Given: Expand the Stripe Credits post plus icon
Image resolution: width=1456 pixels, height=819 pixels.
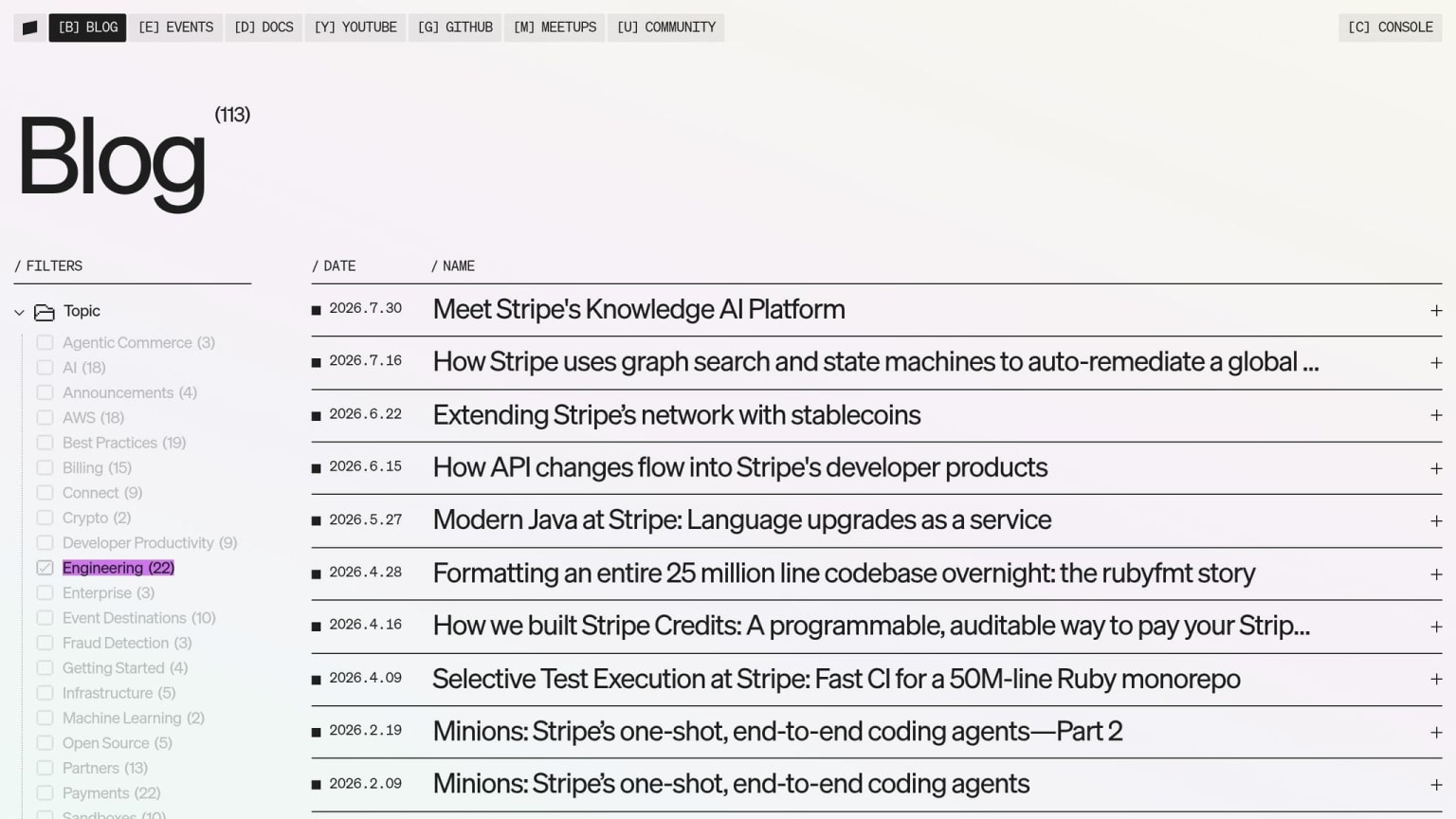Looking at the screenshot, I should pyautogui.click(x=1436, y=627).
